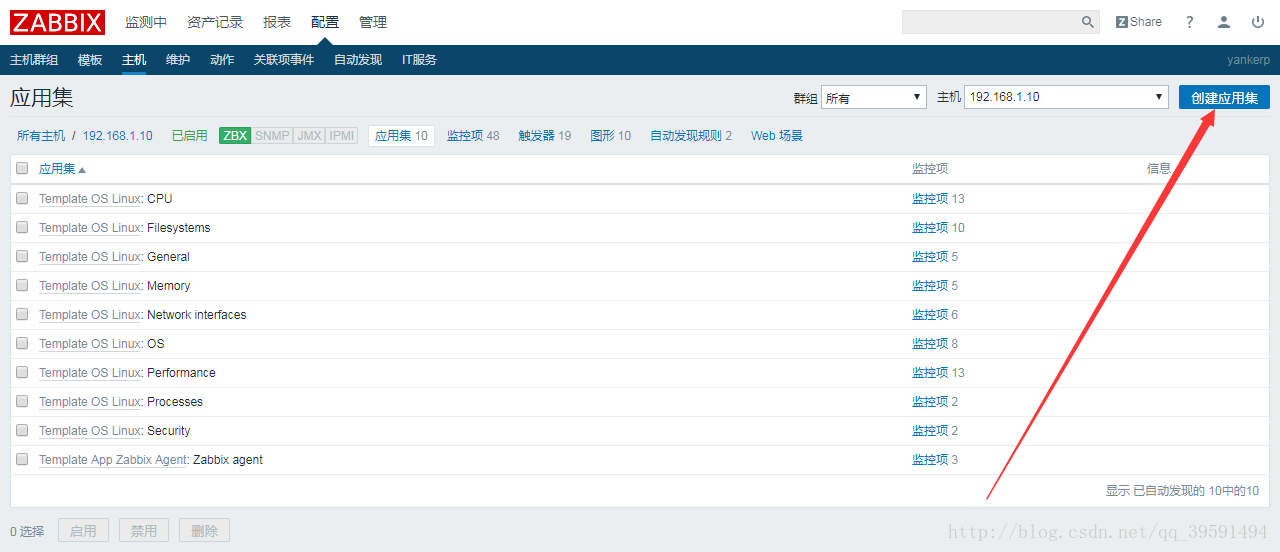Check the Network interfaces row checkbox
Viewport: 1280px width, 552px height.
pyautogui.click(x=22, y=315)
